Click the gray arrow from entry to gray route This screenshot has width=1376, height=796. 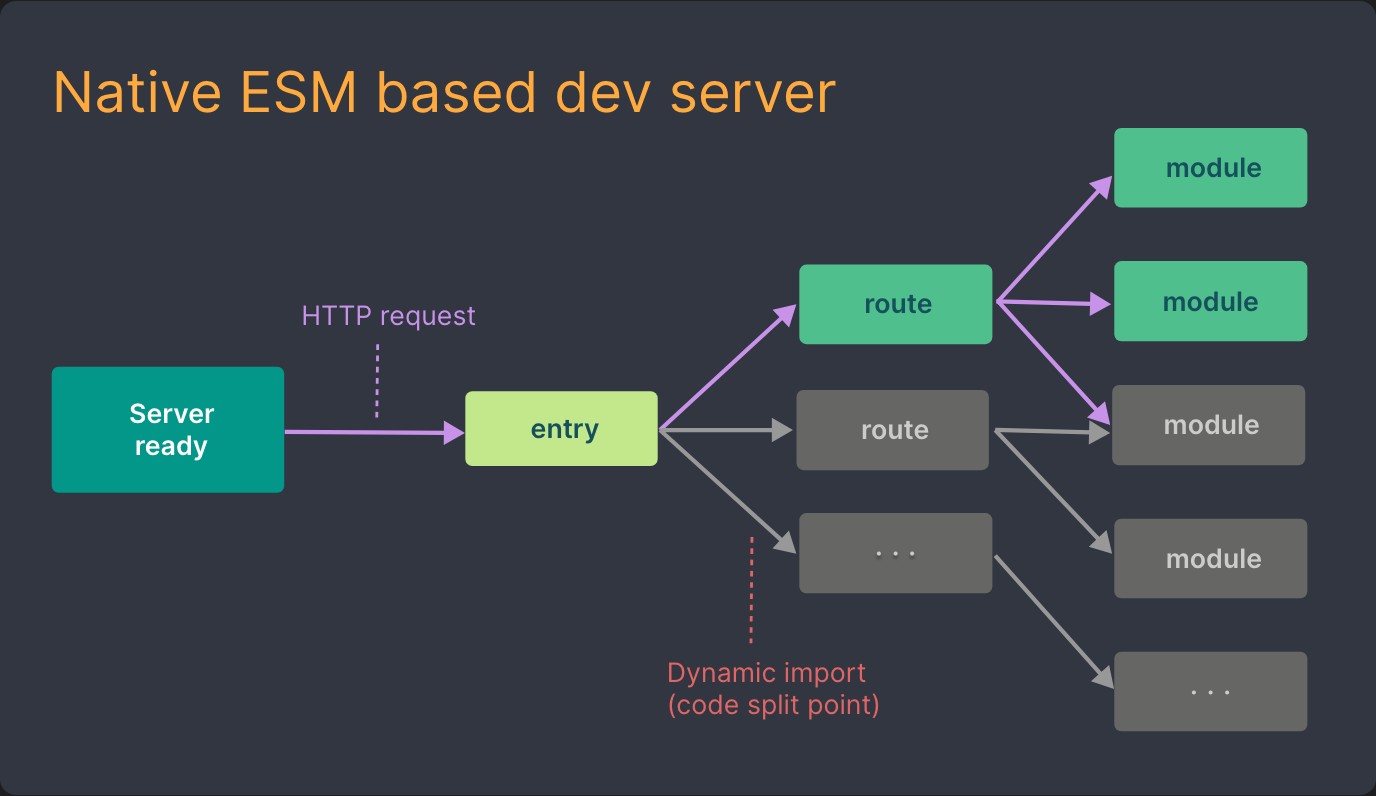(730, 428)
